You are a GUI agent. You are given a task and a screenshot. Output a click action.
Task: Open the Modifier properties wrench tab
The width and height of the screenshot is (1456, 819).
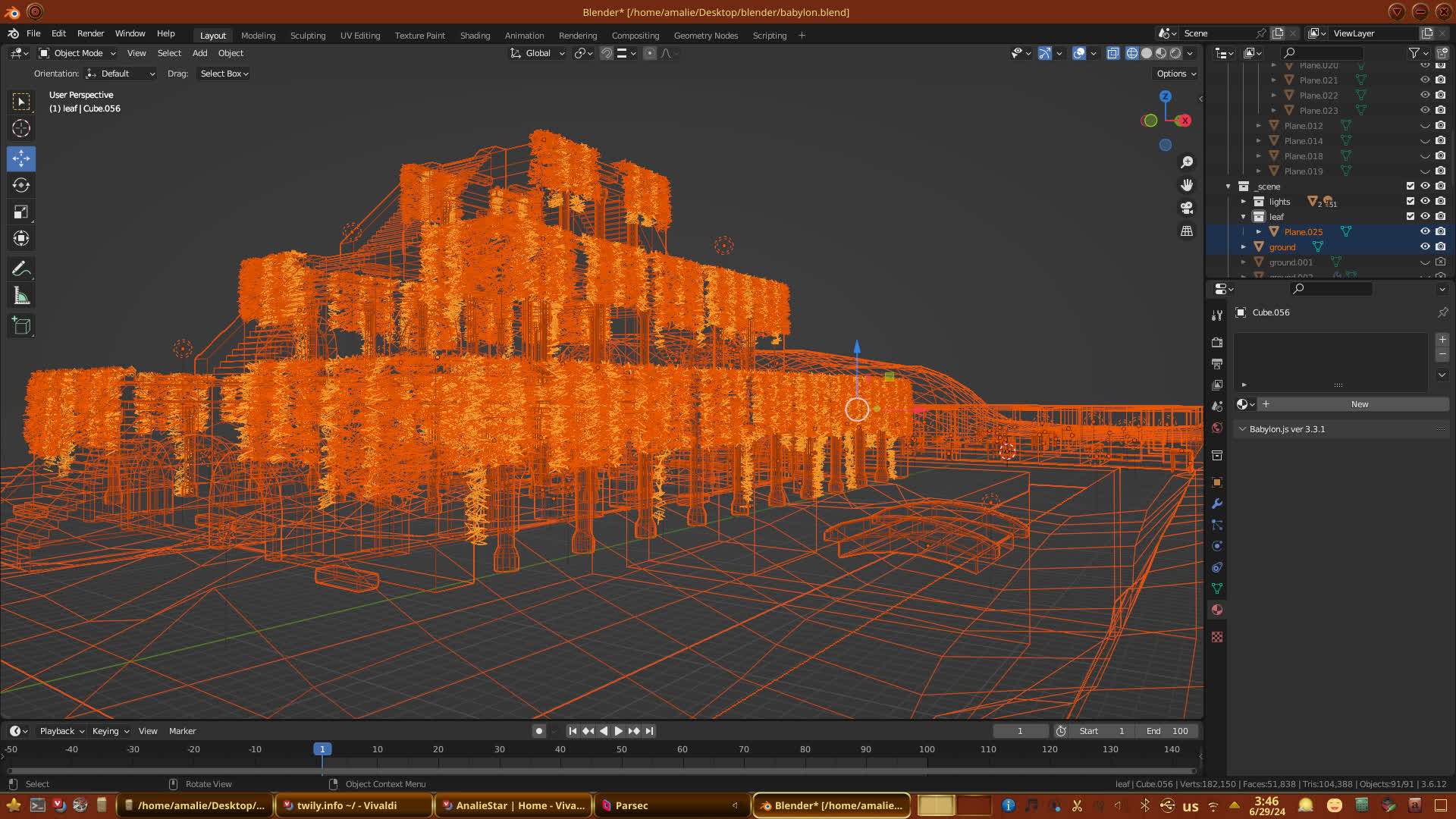(1217, 504)
